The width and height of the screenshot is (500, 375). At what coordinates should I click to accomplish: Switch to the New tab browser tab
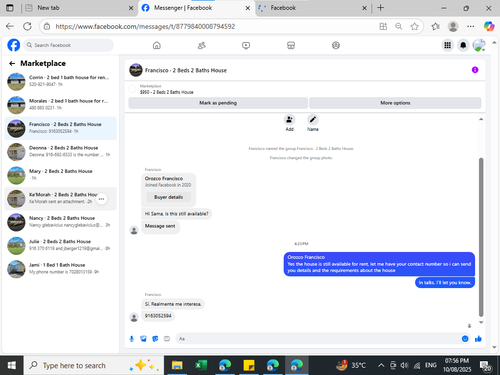(x=78, y=8)
